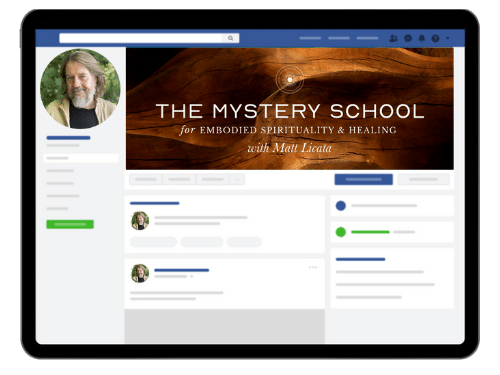The width and height of the screenshot is (500, 375).
Task: Focus the search field in blue header
Action: [x=141, y=38]
